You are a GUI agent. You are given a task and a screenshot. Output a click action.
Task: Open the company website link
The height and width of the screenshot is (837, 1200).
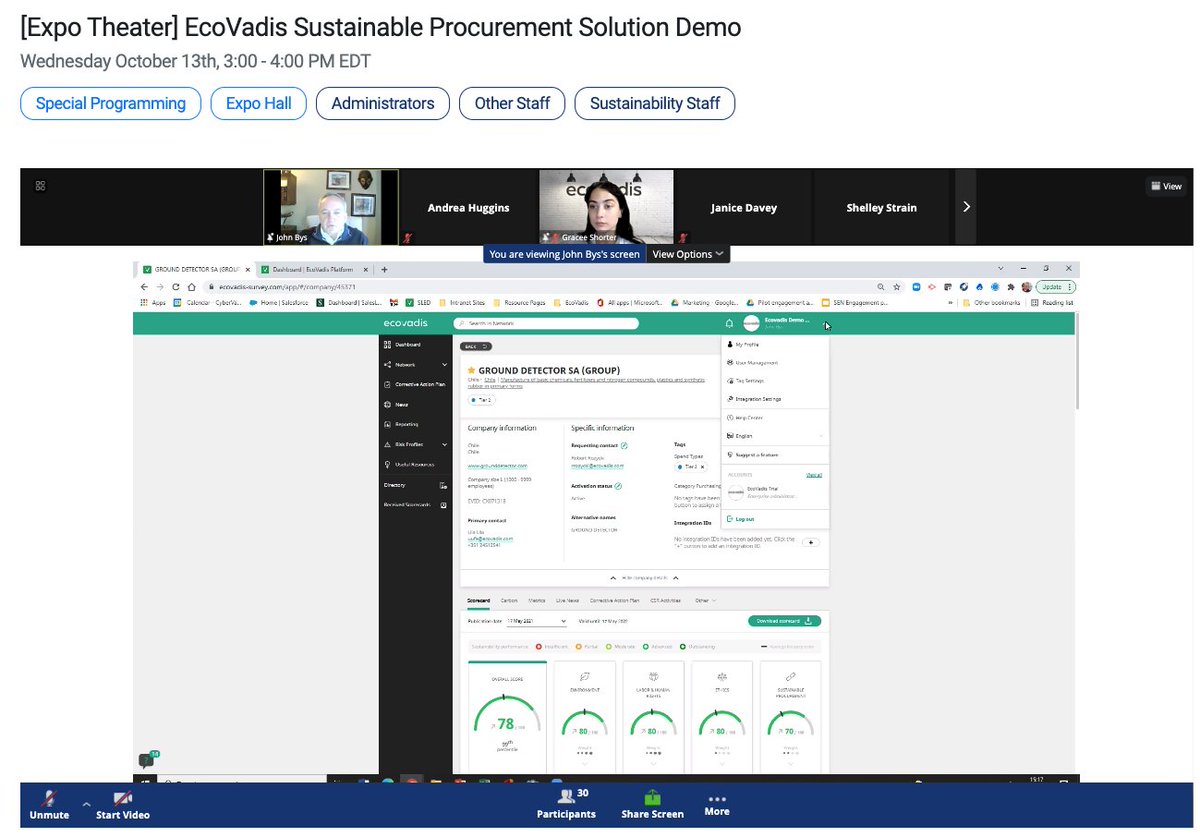pos(497,465)
